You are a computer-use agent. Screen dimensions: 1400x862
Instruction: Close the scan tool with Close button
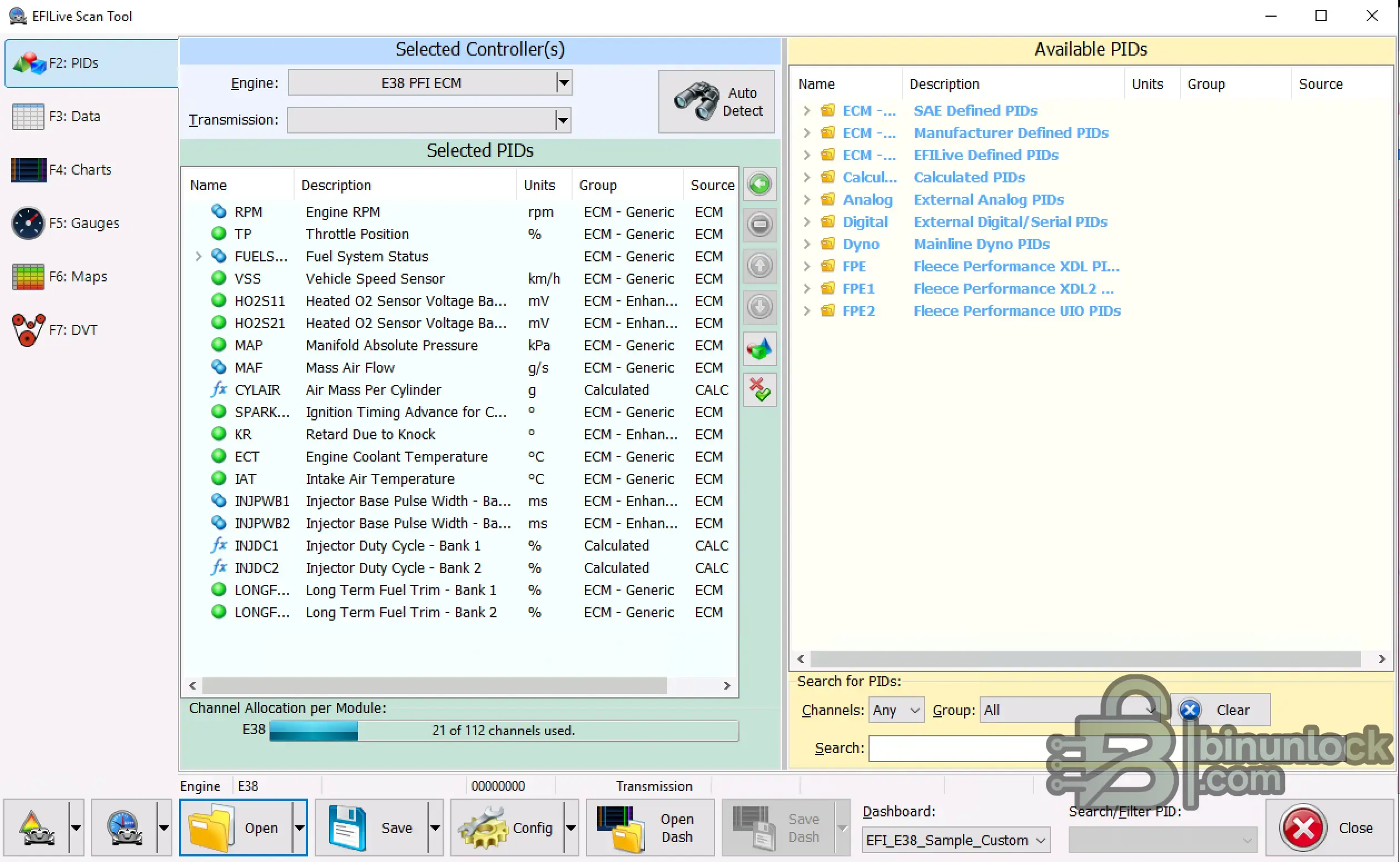[x=1329, y=828]
